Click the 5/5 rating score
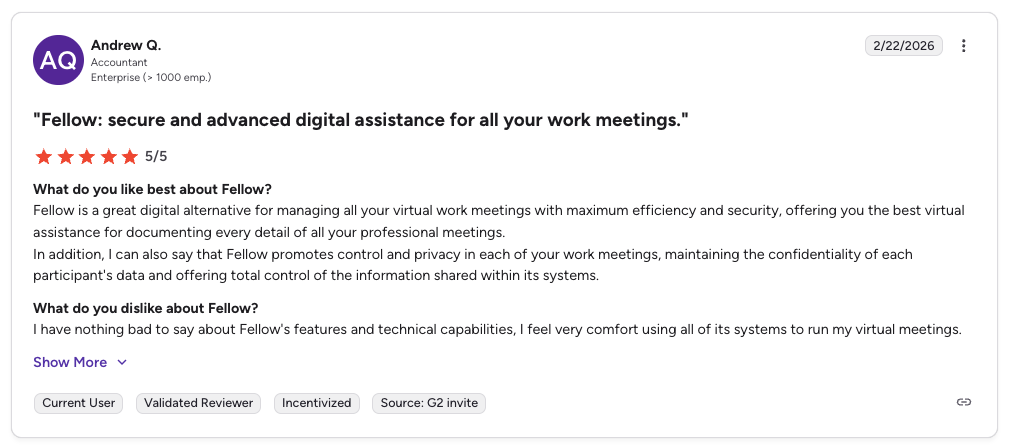The image size is (1016, 447). coord(156,156)
